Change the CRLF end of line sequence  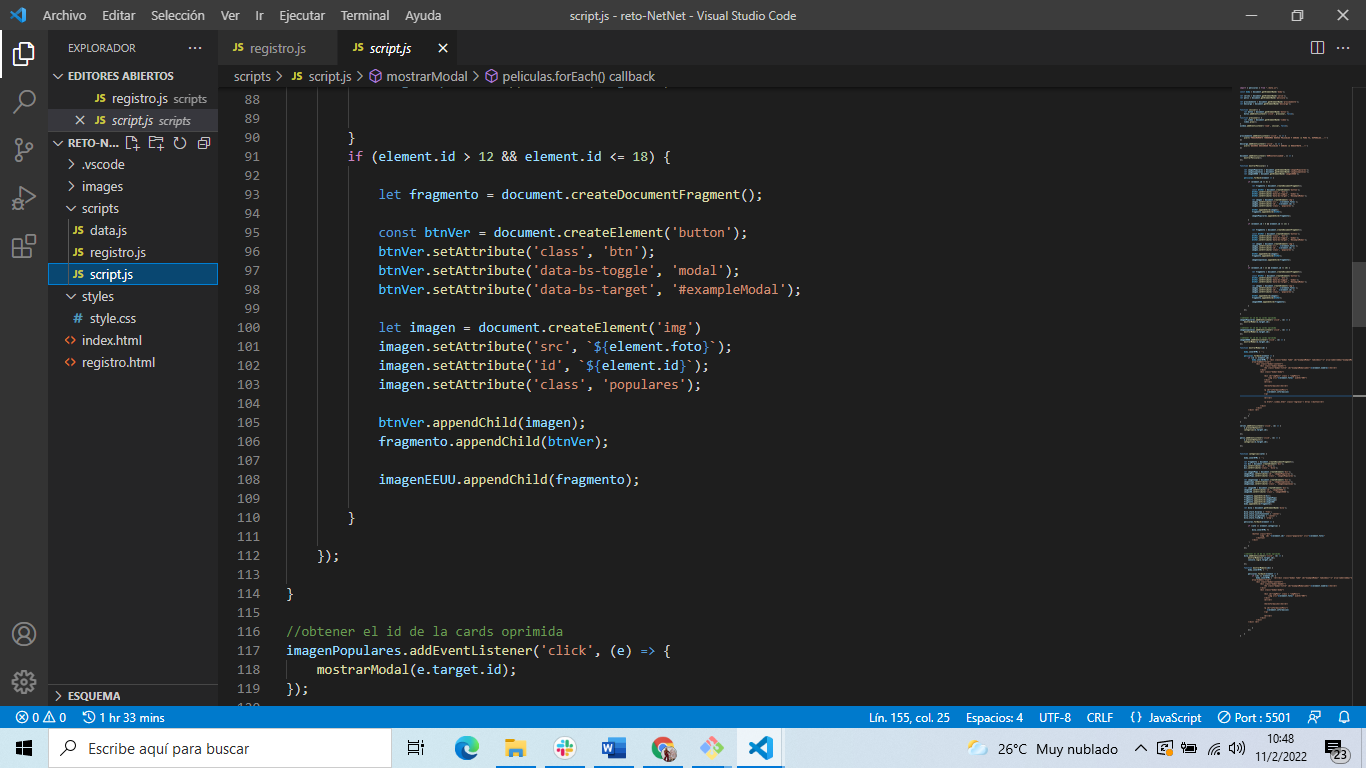[1099, 717]
